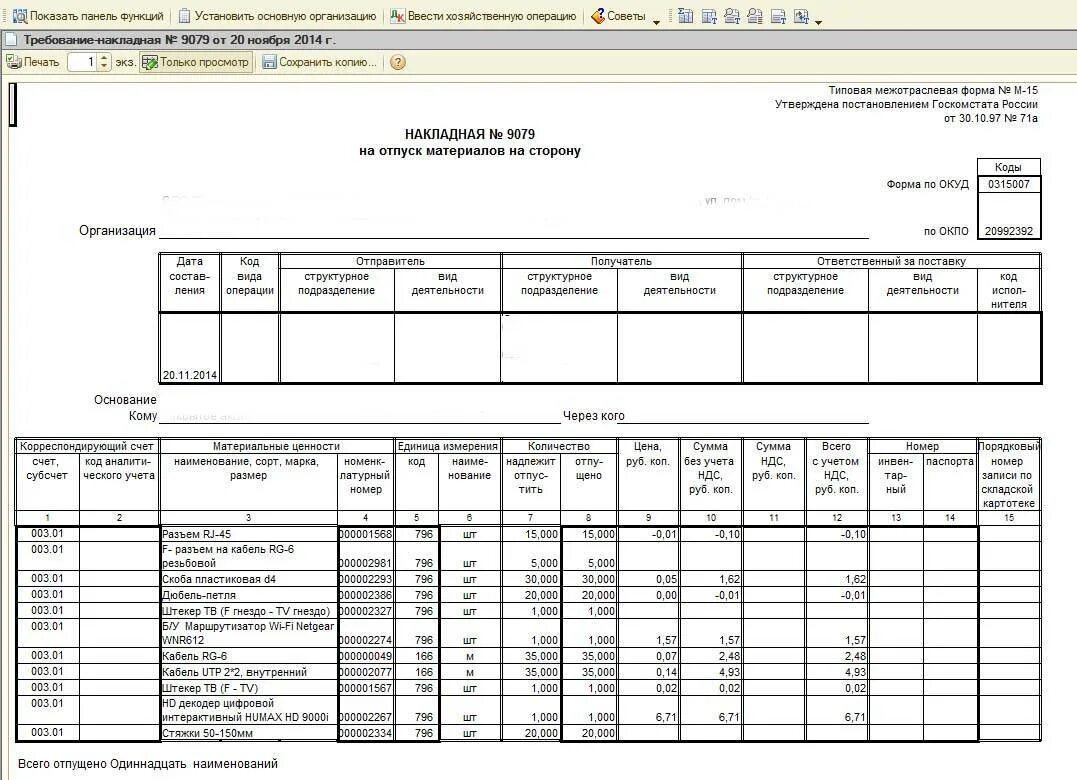Click the print copies number field
This screenshot has height=780, width=1077.
[x=82, y=62]
